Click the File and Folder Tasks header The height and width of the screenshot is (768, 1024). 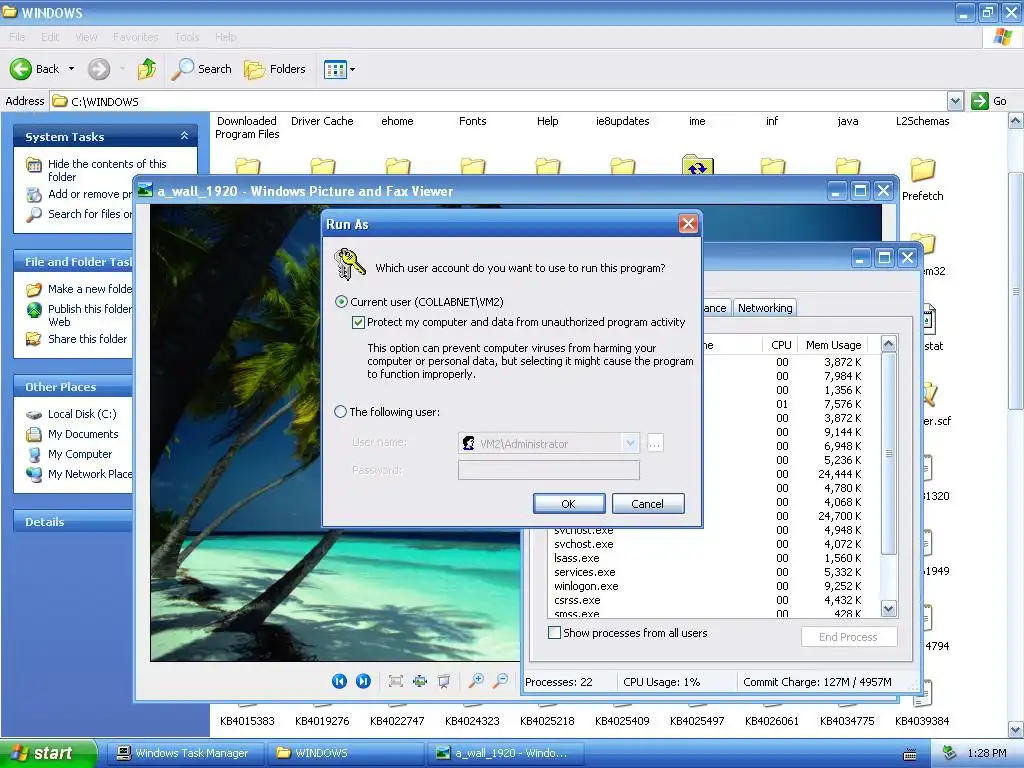point(73,262)
